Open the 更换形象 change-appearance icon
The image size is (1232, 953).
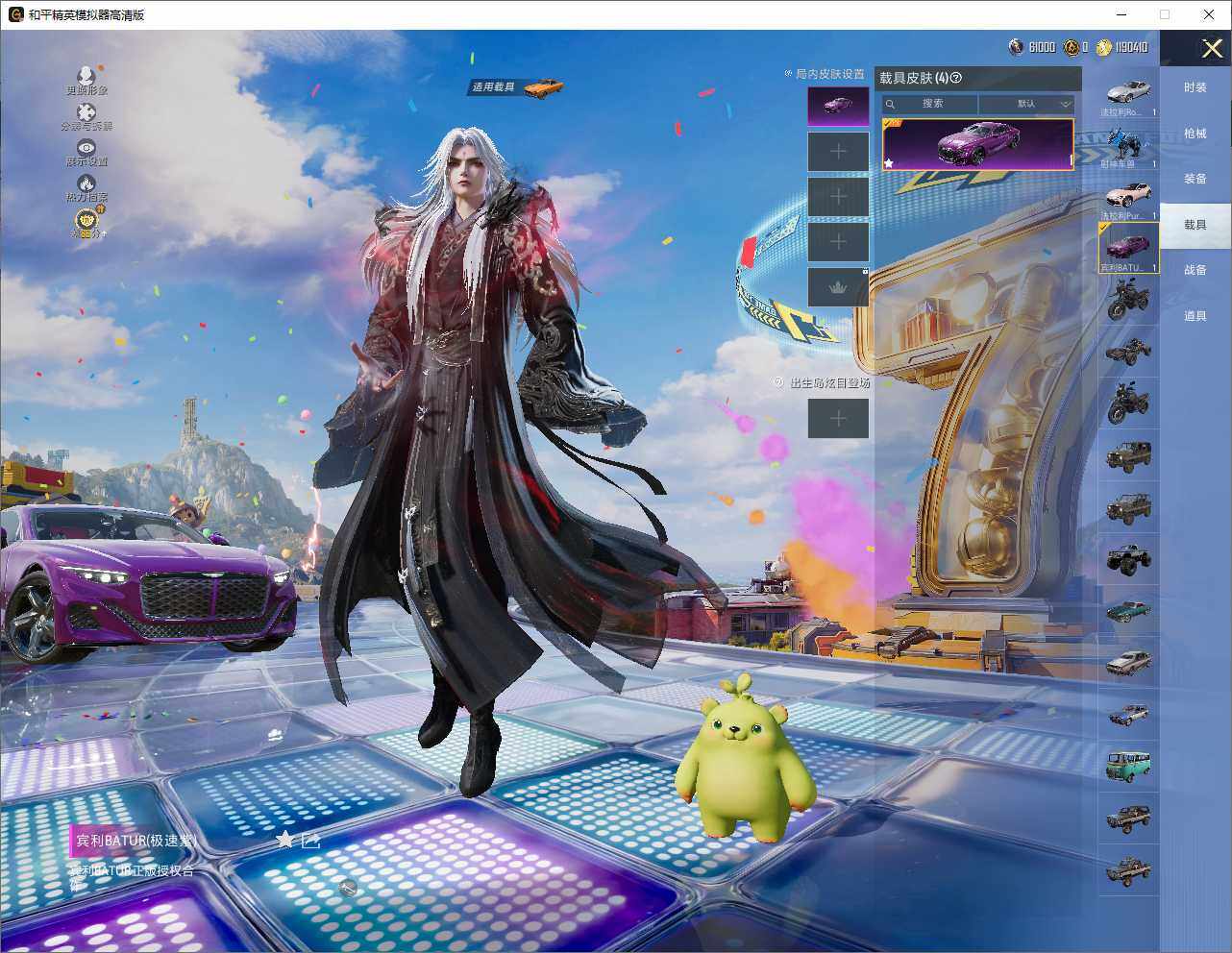(86, 76)
